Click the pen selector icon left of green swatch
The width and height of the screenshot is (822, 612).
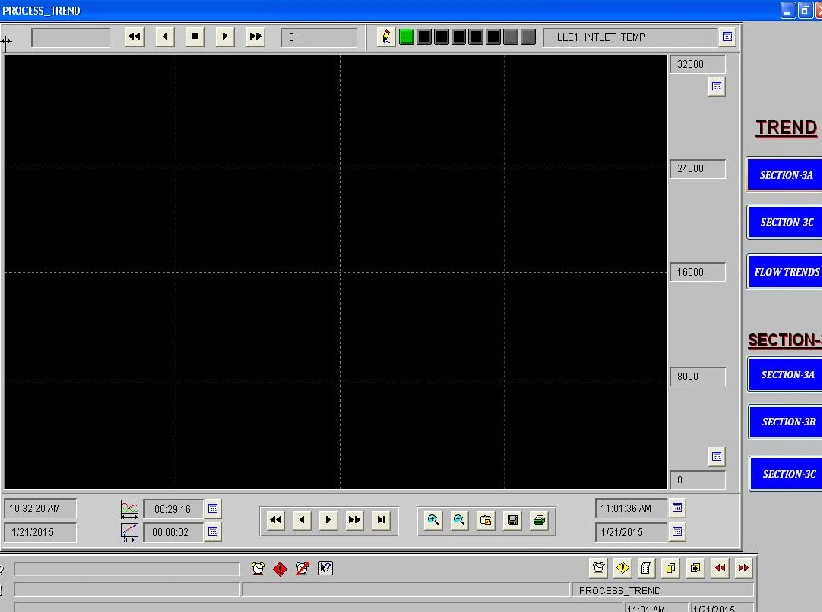click(387, 37)
